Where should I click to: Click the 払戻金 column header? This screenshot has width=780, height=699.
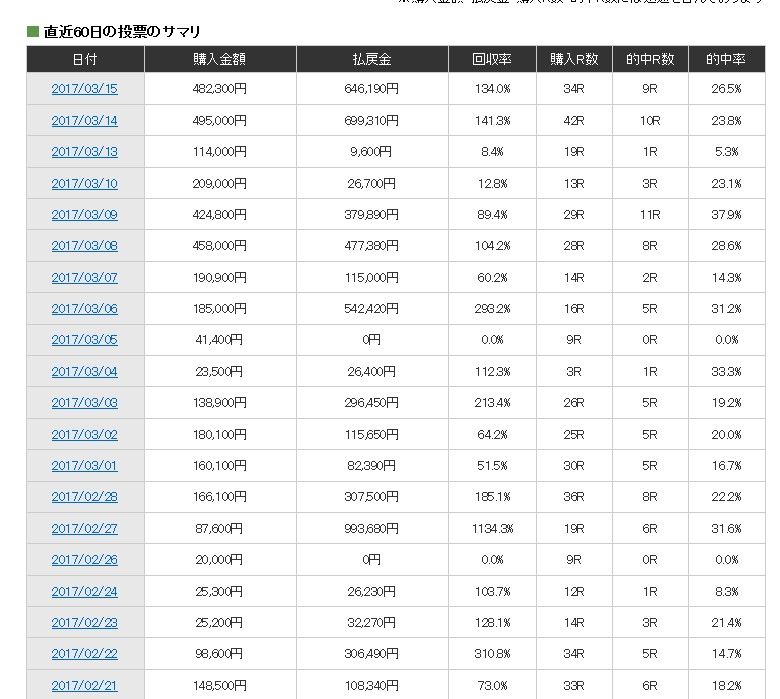(372, 59)
